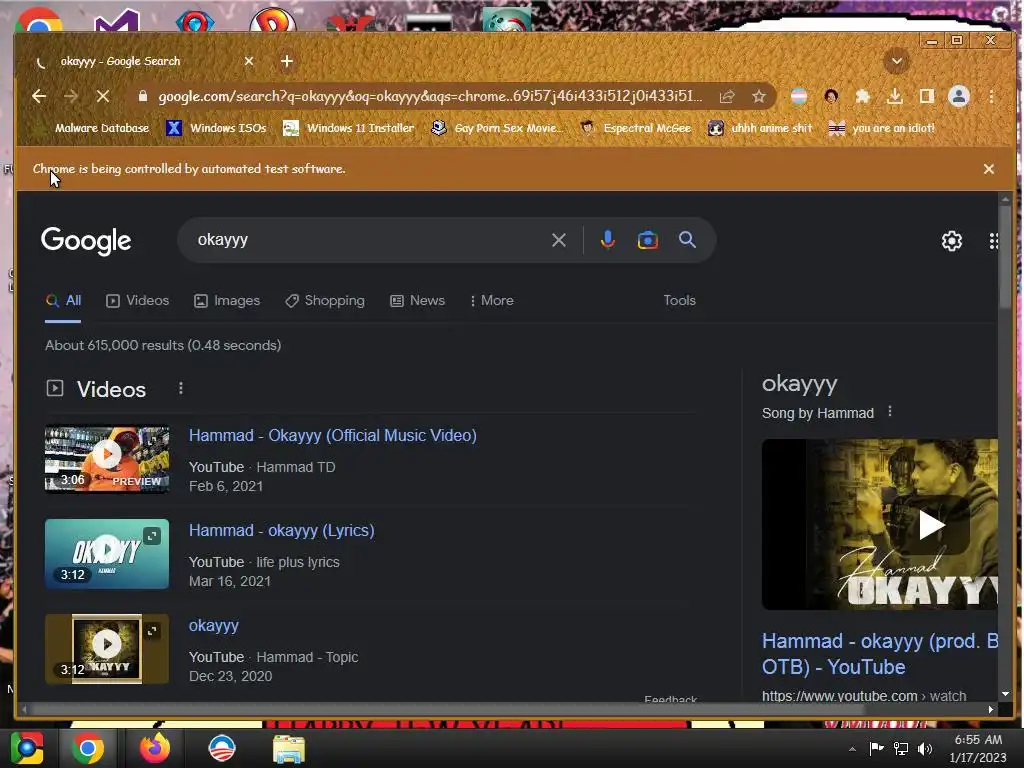This screenshot has width=1024, height=768.
Task: Open Chrome downloads icon
Action: (x=895, y=97)
